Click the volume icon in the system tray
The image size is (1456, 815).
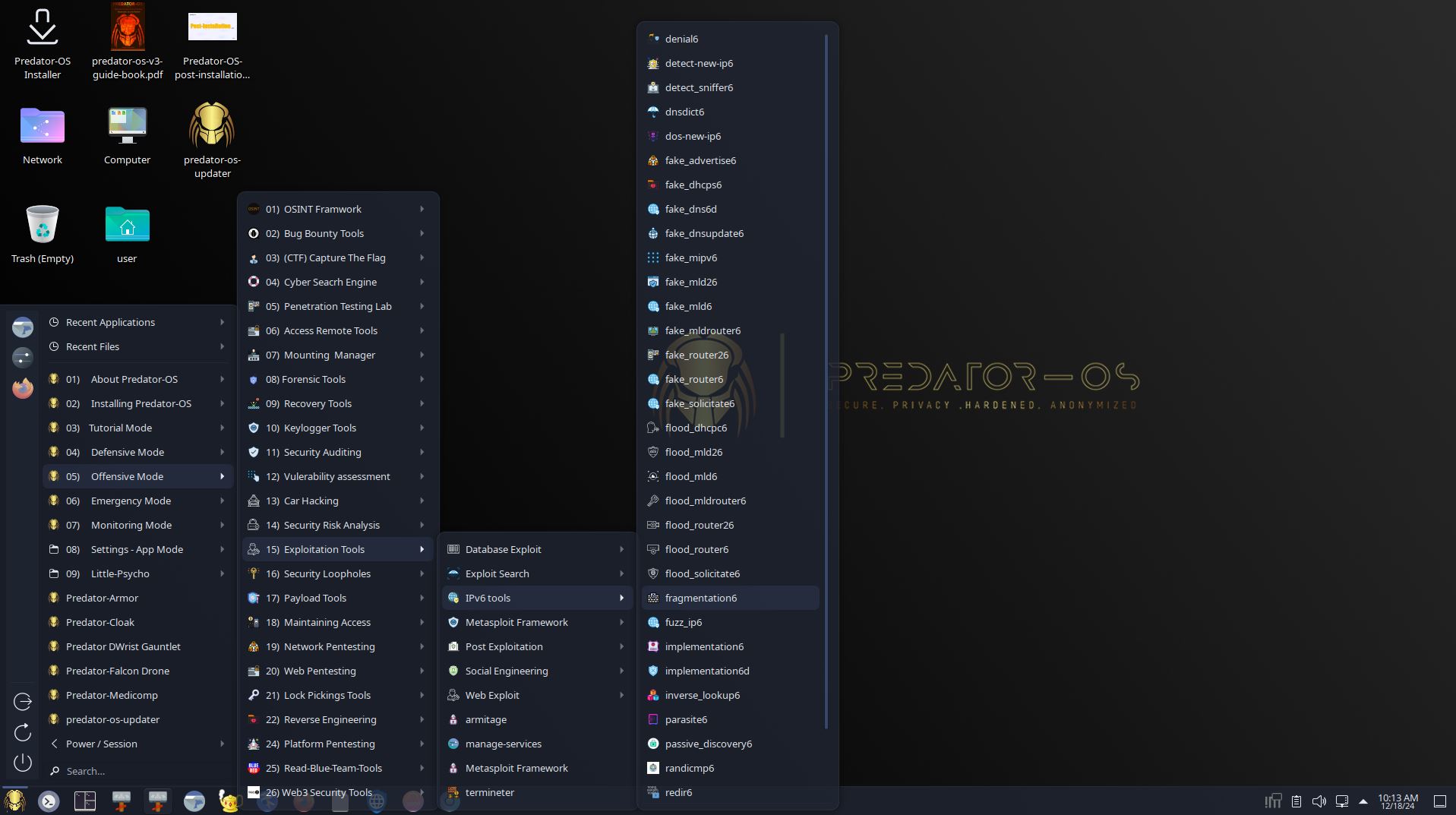click(x=1319, y=801)
